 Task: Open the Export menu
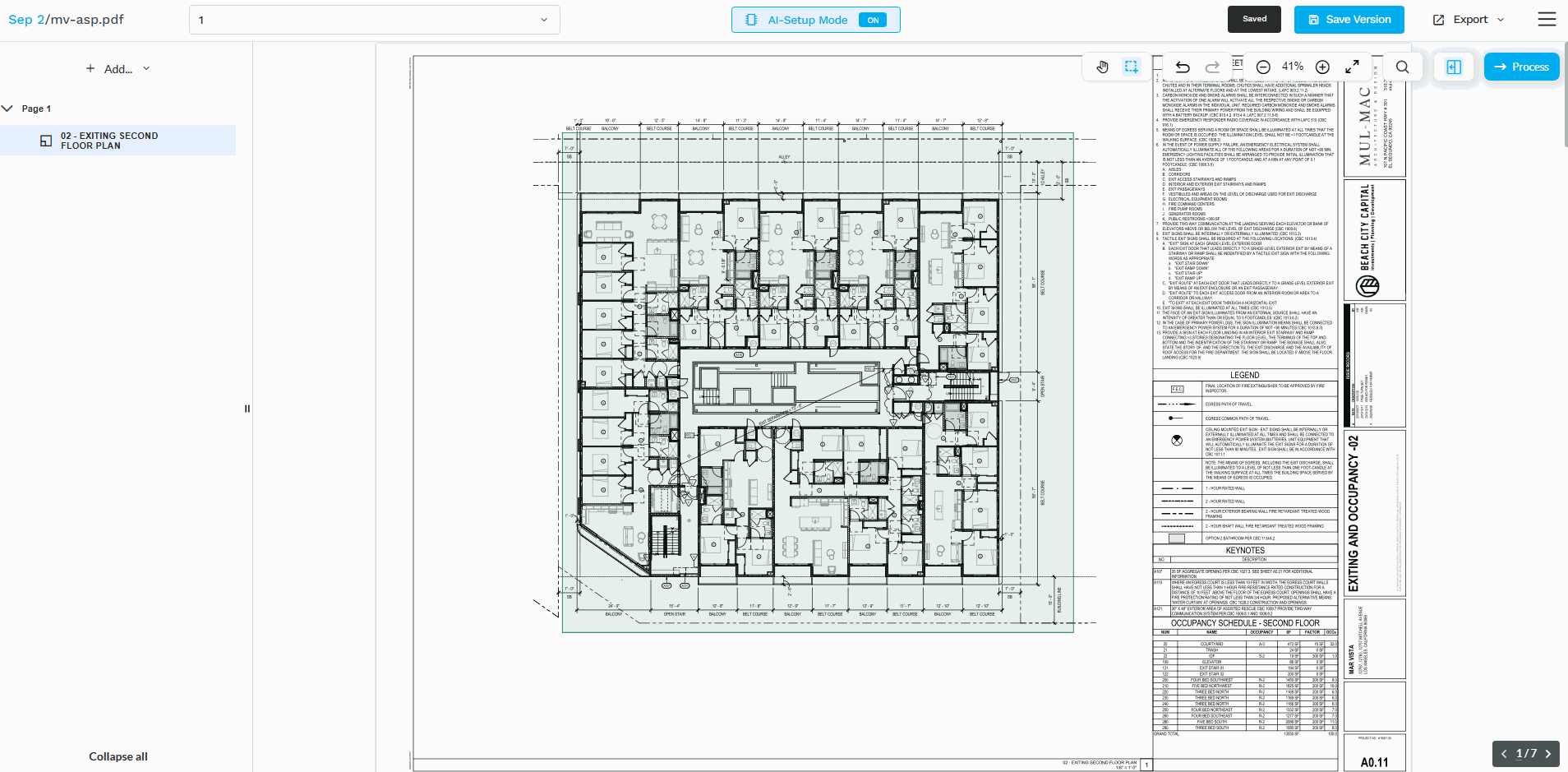click(x=1469, y=20)
